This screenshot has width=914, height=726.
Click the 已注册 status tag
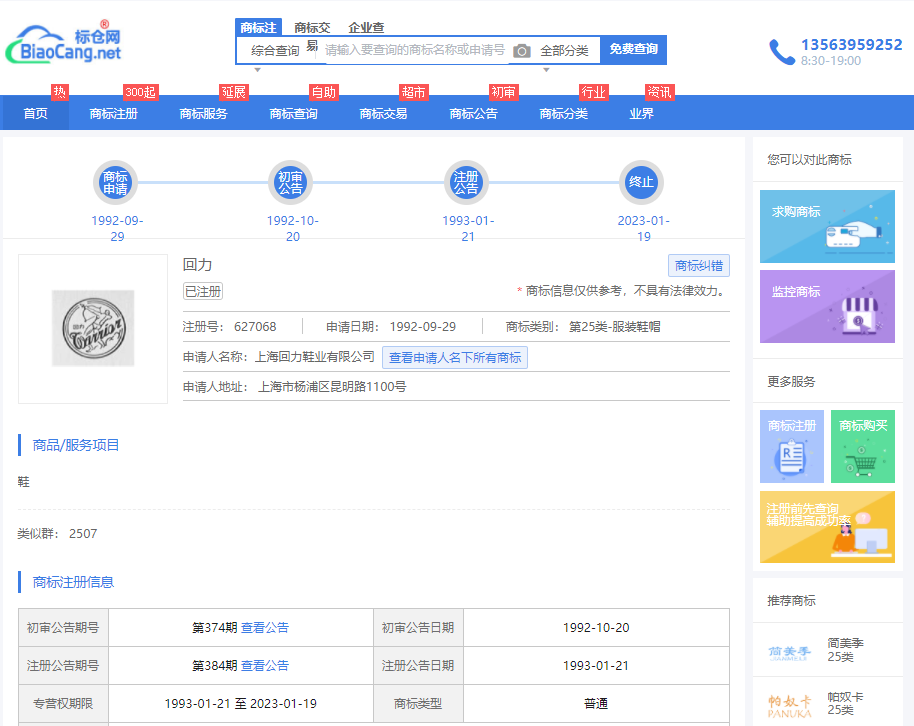point(203,291)
